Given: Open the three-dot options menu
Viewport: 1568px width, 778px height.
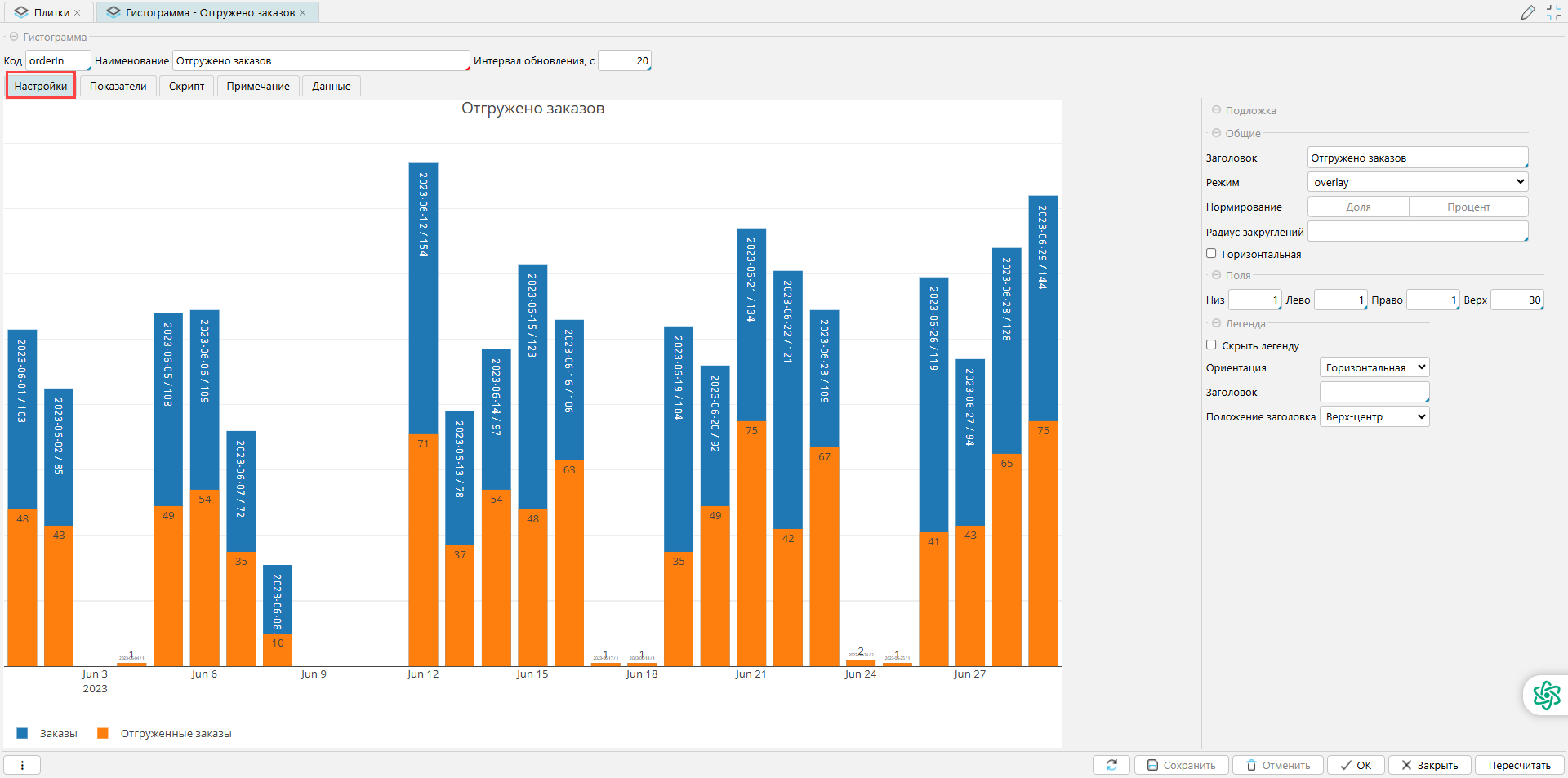Looking at the screenshot, I should pyautogui.click(x=22, y=765).
